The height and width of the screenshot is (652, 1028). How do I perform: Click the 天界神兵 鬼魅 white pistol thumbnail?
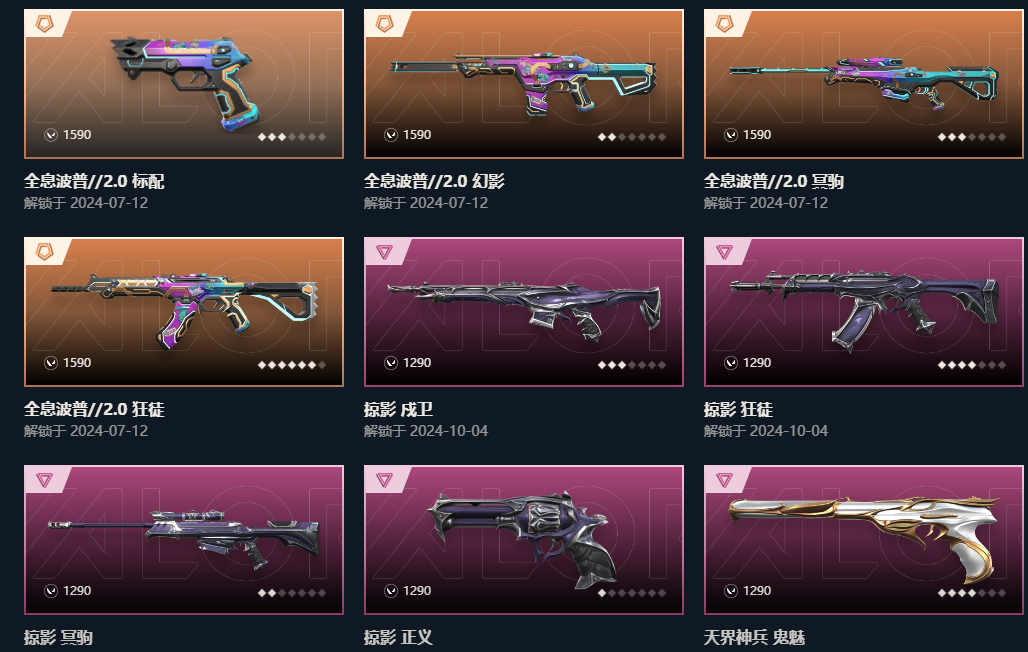point(863,539)
